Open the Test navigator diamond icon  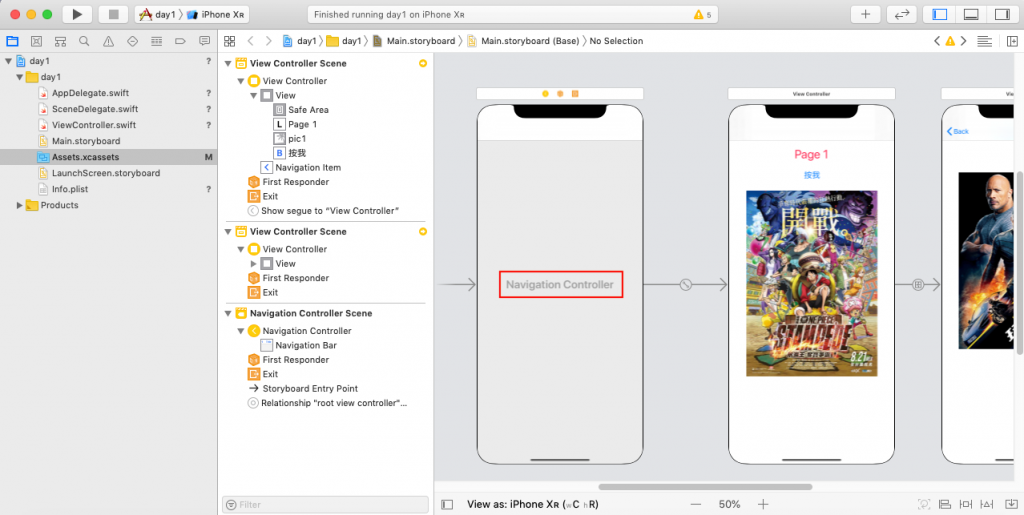133,41
